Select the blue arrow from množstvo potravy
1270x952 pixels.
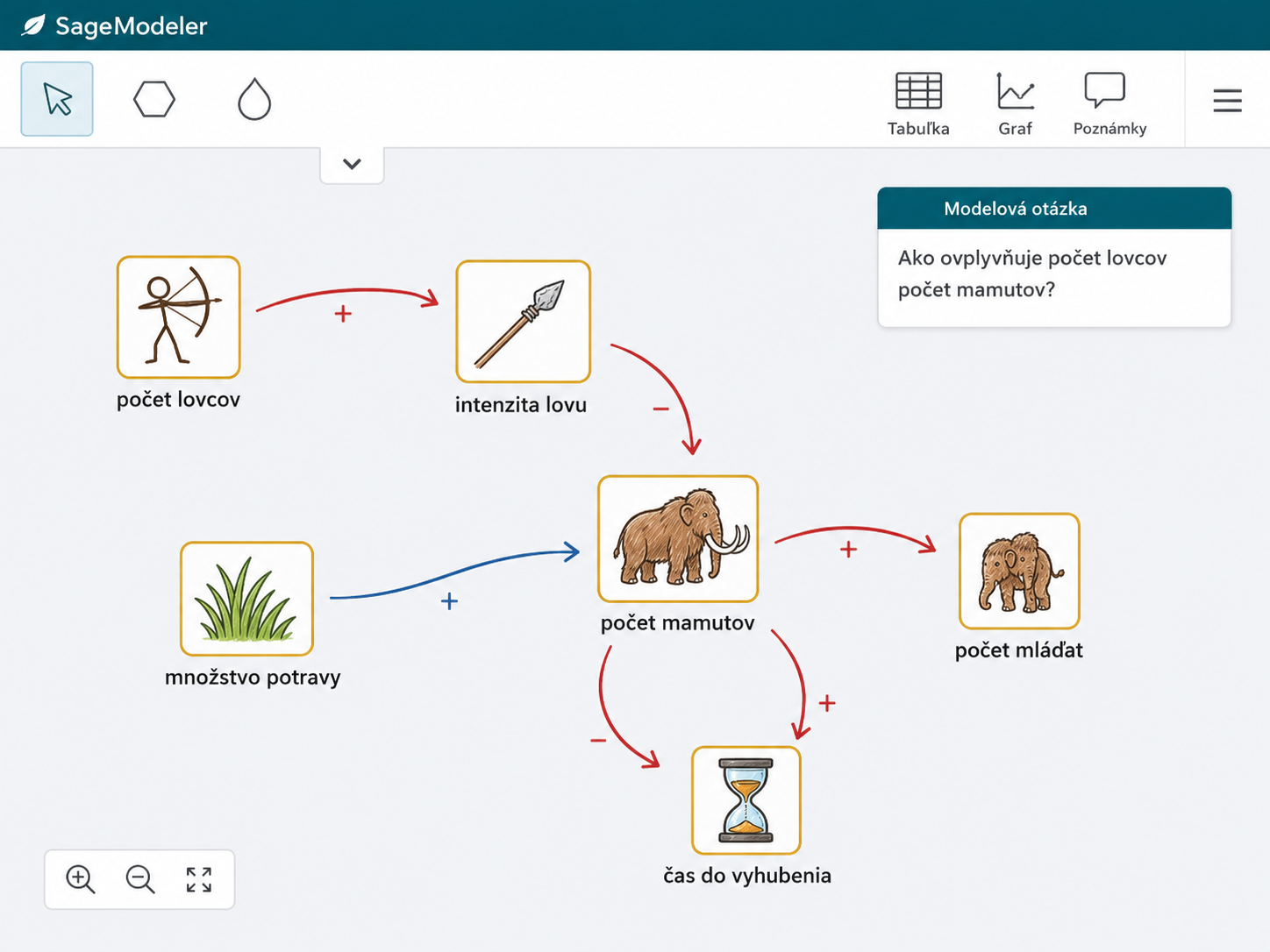(454, 573)
